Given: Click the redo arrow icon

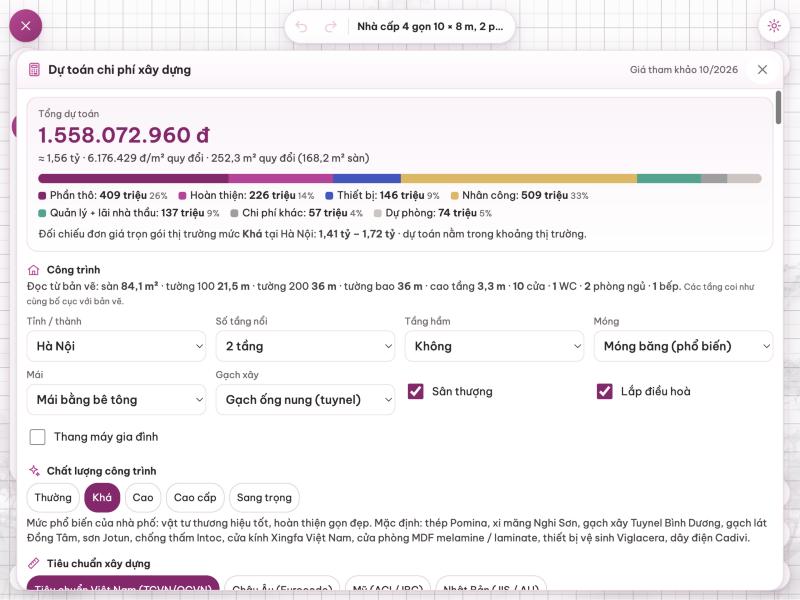Looking at the screenshot, I should (331, 27).
